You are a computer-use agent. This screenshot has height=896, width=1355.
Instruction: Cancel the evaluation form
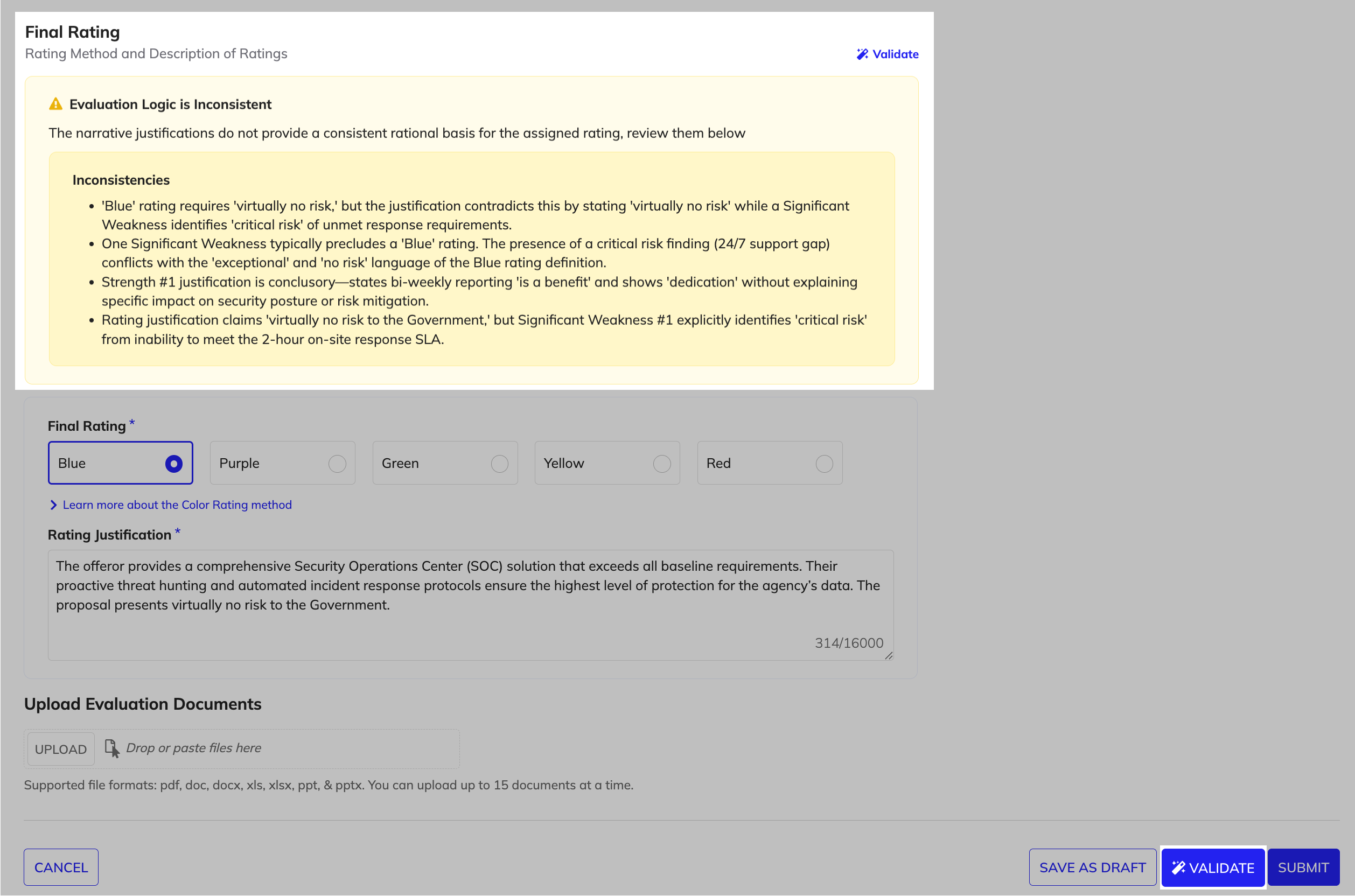61,867
